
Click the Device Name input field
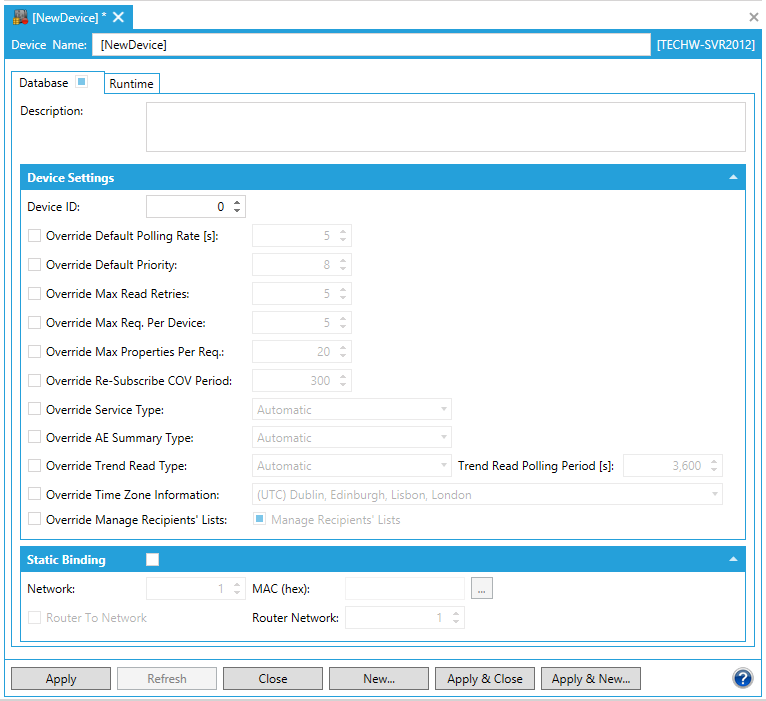point(371,45)
